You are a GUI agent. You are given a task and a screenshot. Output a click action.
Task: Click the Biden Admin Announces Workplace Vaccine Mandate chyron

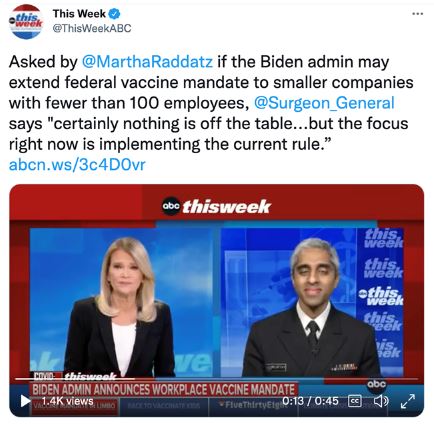coord(163,389)
